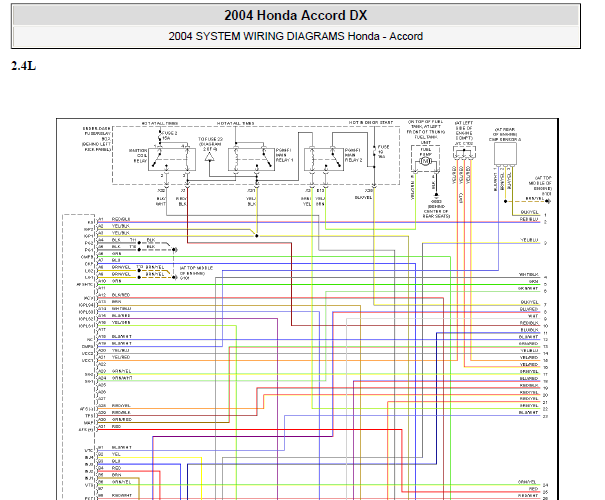This screenshot has width=605, height=500.
Task: Click the A24 GRN/WHT wire label
Action: click(122, 378)
